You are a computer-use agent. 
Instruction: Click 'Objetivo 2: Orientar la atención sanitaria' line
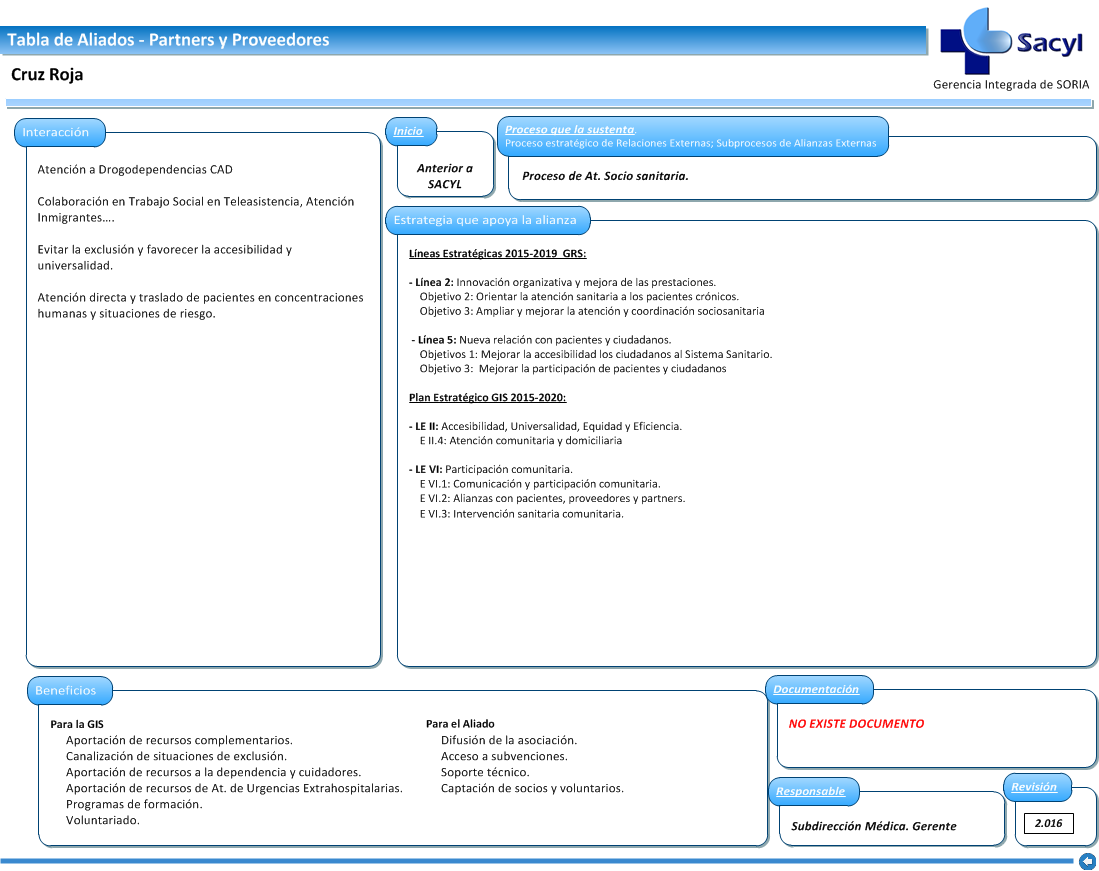pos(579,296)
